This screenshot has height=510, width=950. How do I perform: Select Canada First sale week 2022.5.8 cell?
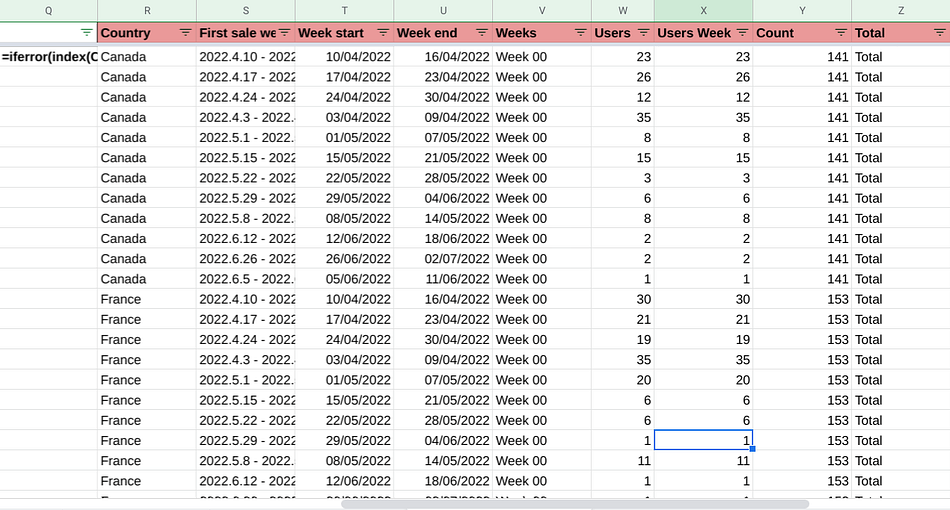pyautogui.click(x=246, y=218)
